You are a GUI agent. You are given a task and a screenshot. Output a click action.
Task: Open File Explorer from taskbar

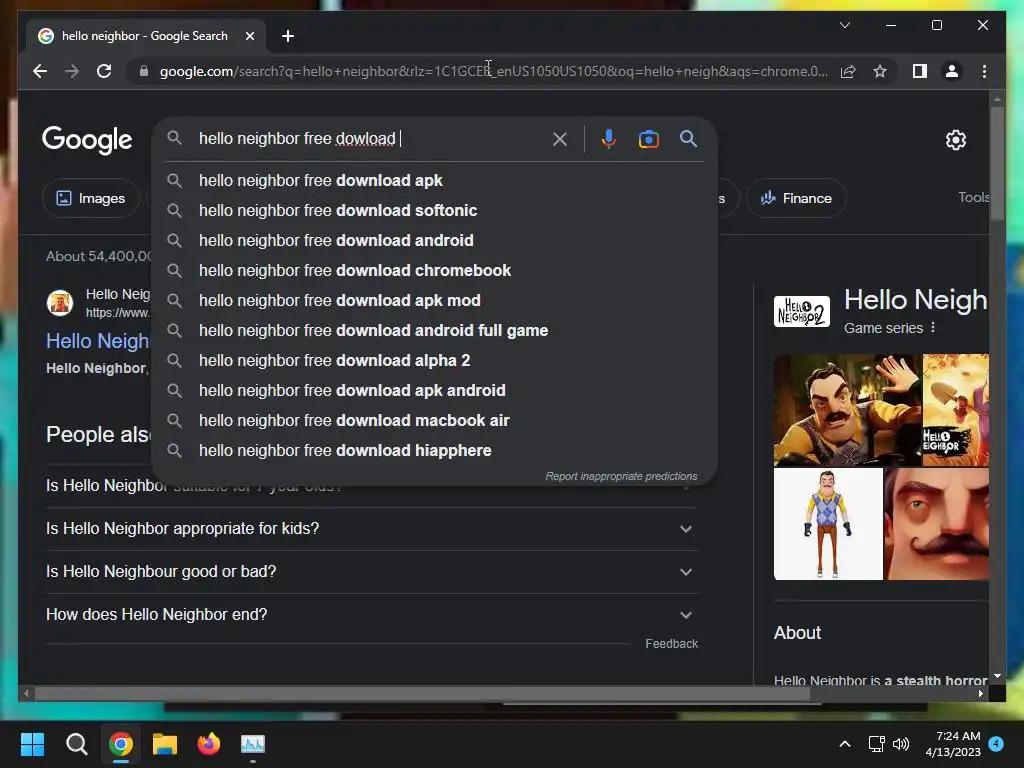[165, 744]
